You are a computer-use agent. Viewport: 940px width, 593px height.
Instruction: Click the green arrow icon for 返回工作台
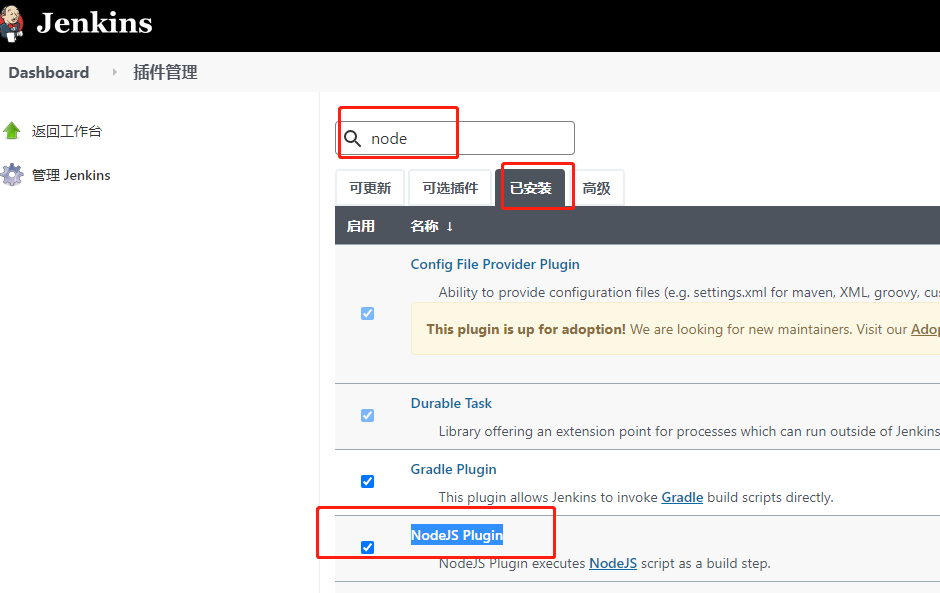point(12,131)
